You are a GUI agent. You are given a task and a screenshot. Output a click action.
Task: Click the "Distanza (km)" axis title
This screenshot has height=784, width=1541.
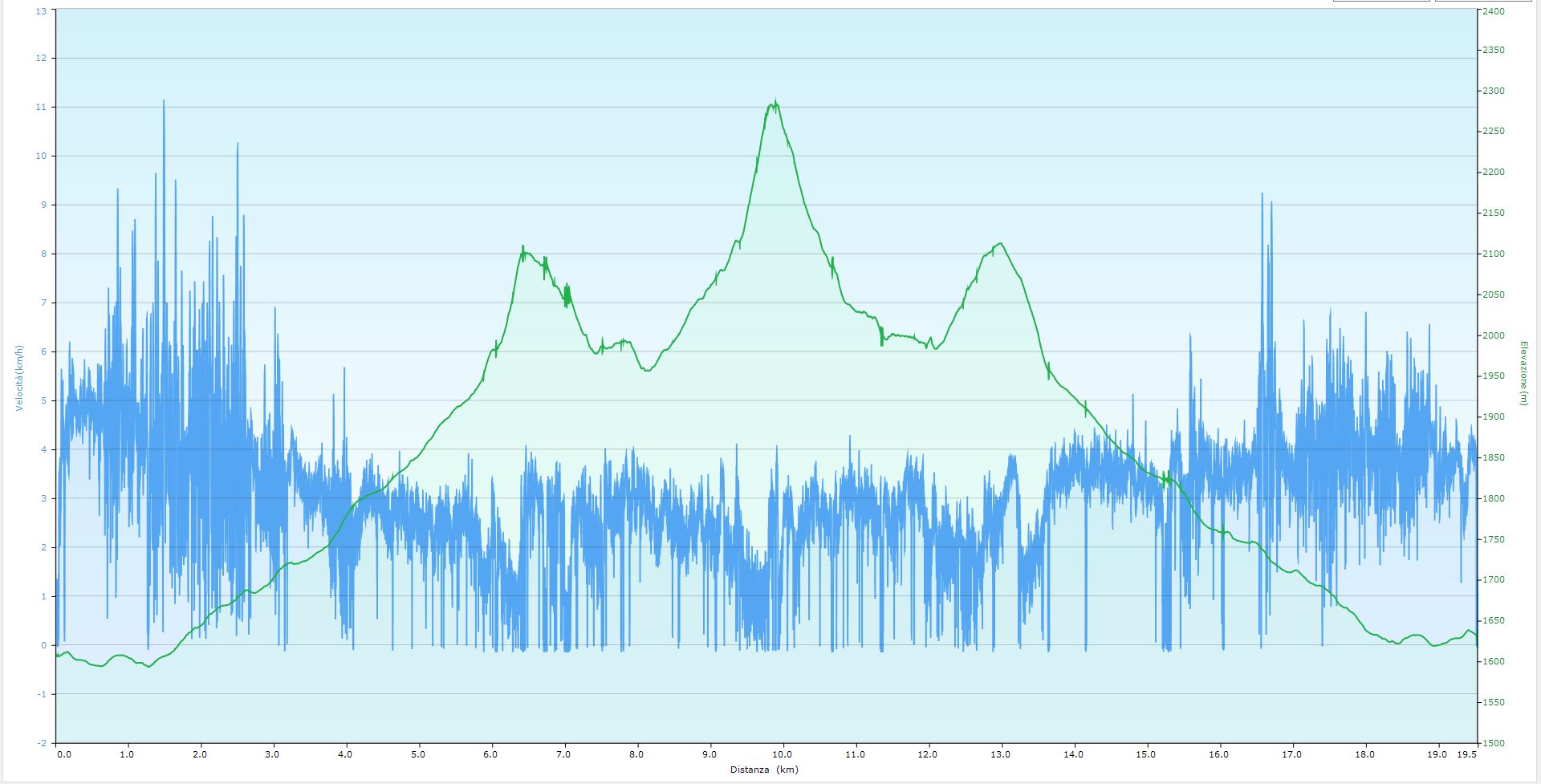point(763,770)
